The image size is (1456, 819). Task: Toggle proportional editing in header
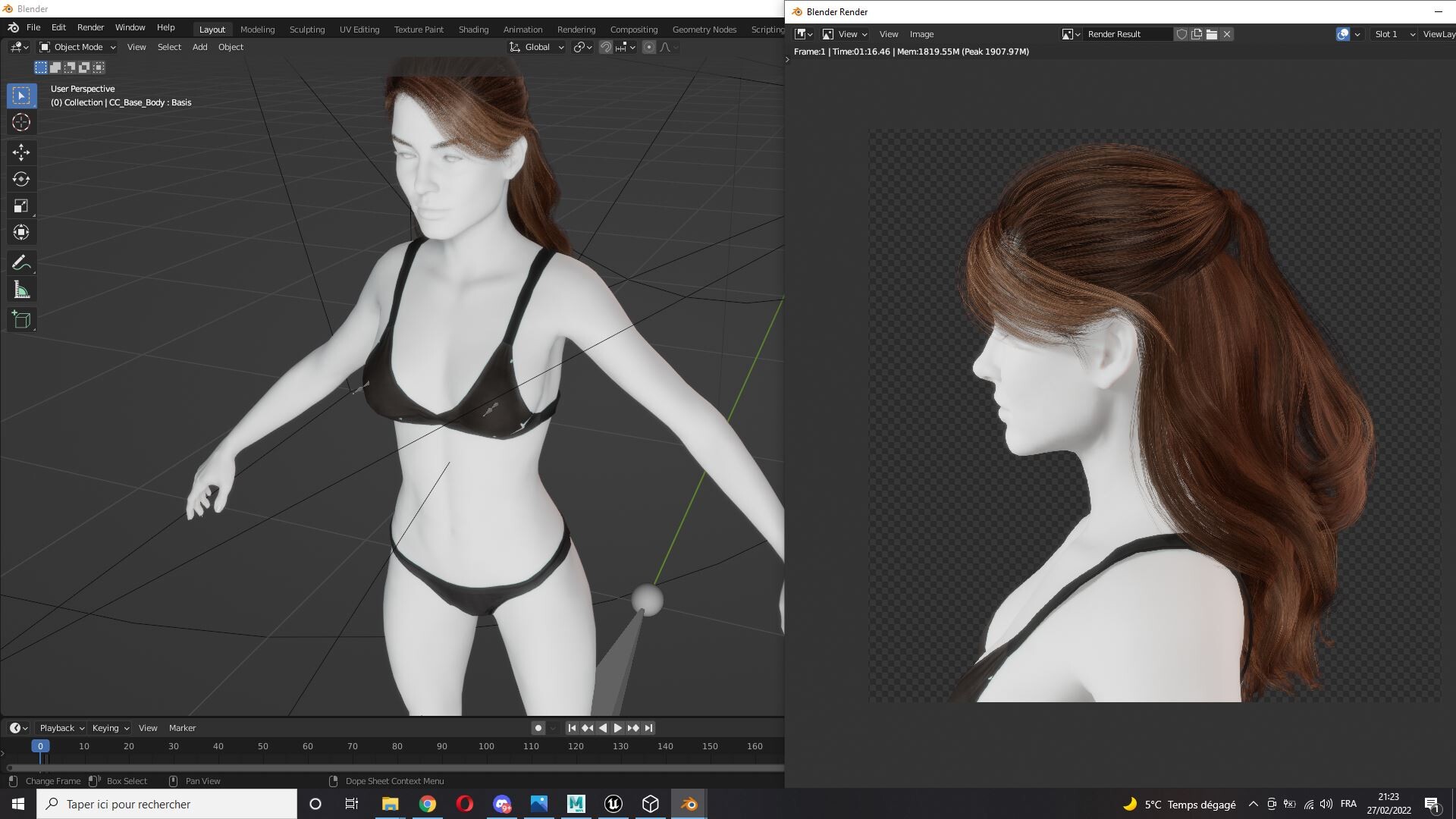click(649, 47)
